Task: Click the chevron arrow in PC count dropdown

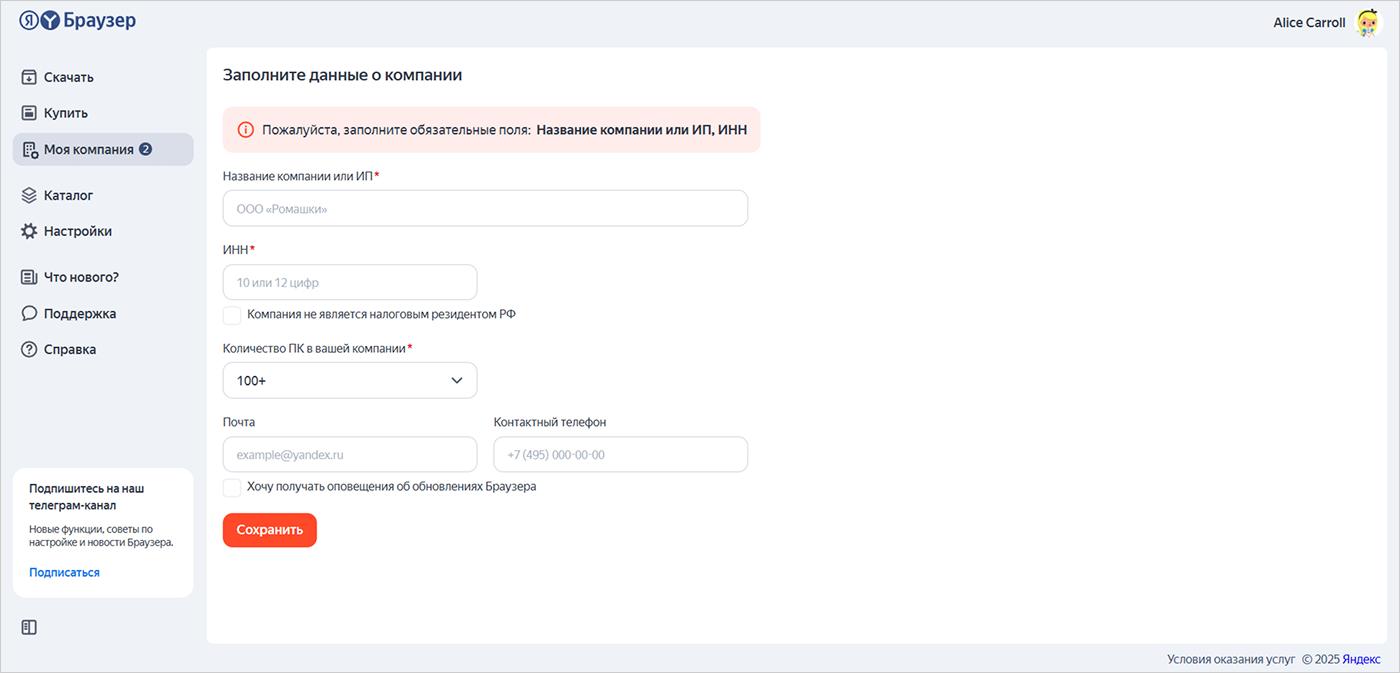Action: point(457,380)
